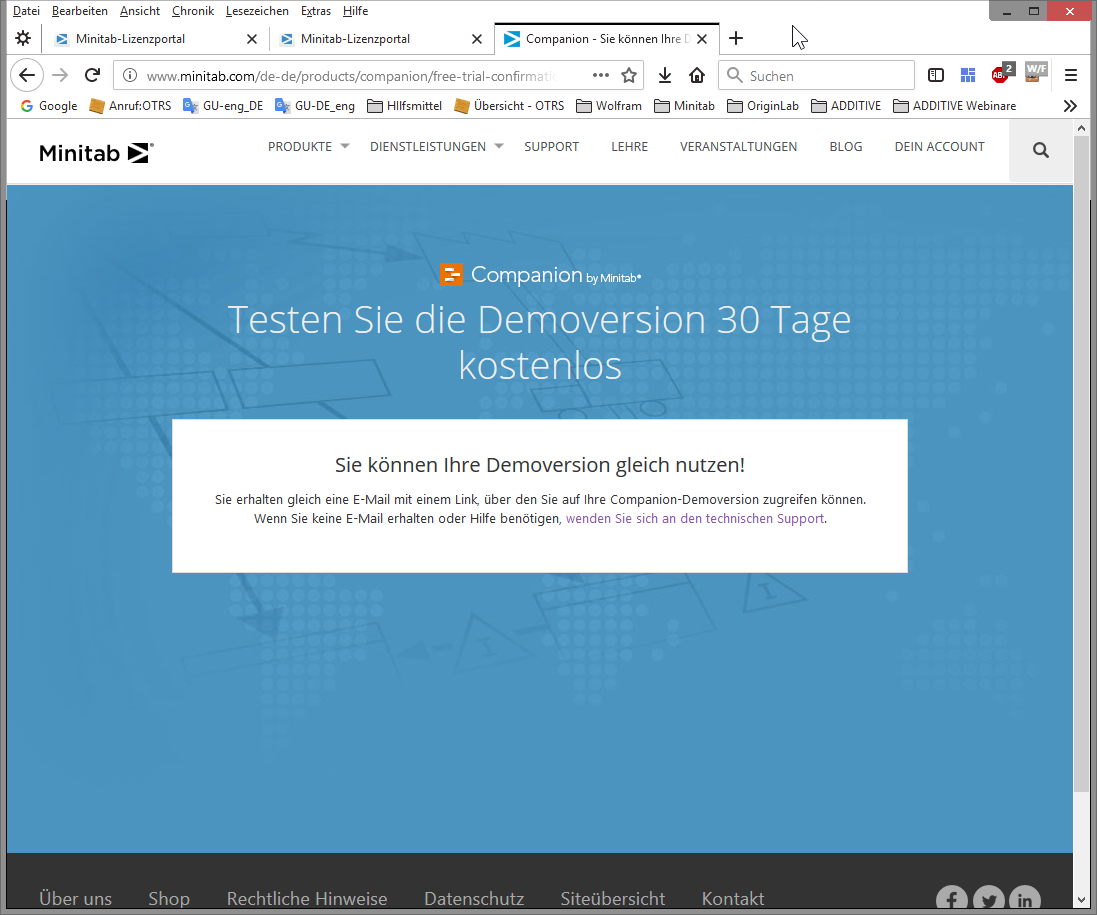Open the Google bookmark

[x=49, y=106]
